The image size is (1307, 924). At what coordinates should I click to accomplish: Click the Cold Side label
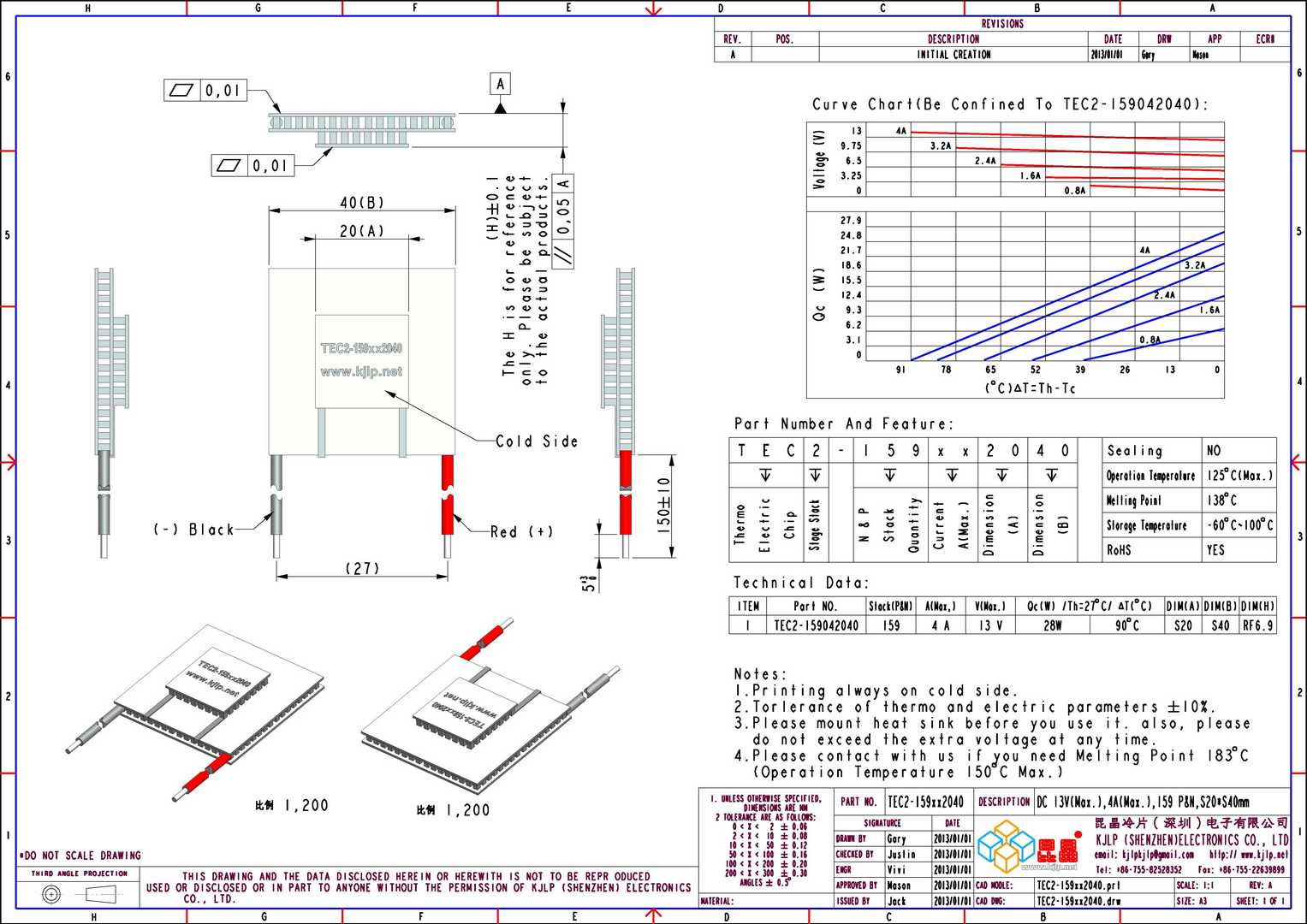(537, 441)
